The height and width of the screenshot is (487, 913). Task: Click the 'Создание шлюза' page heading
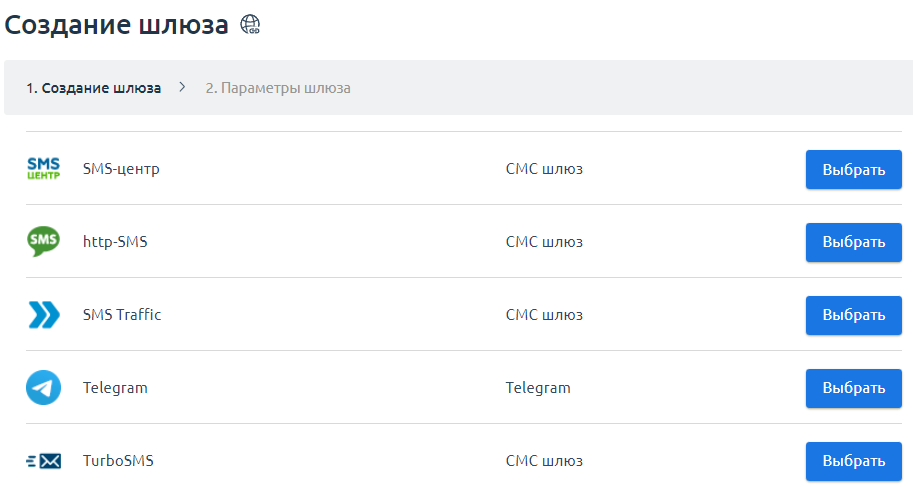coord(117,26)
